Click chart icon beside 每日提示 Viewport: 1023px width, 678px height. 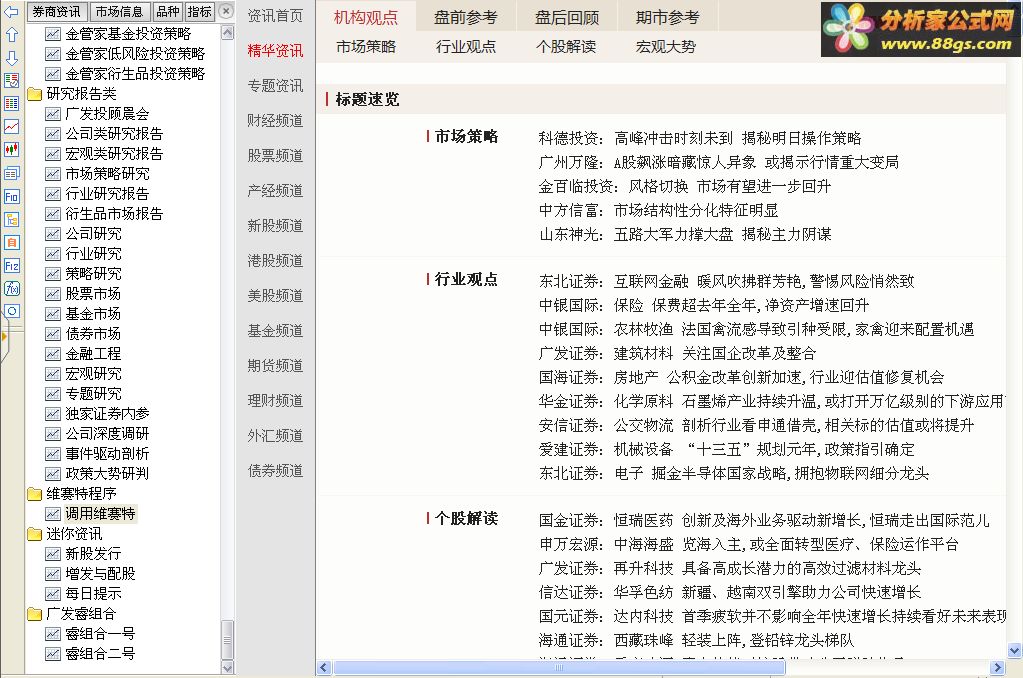coord(52,594)
